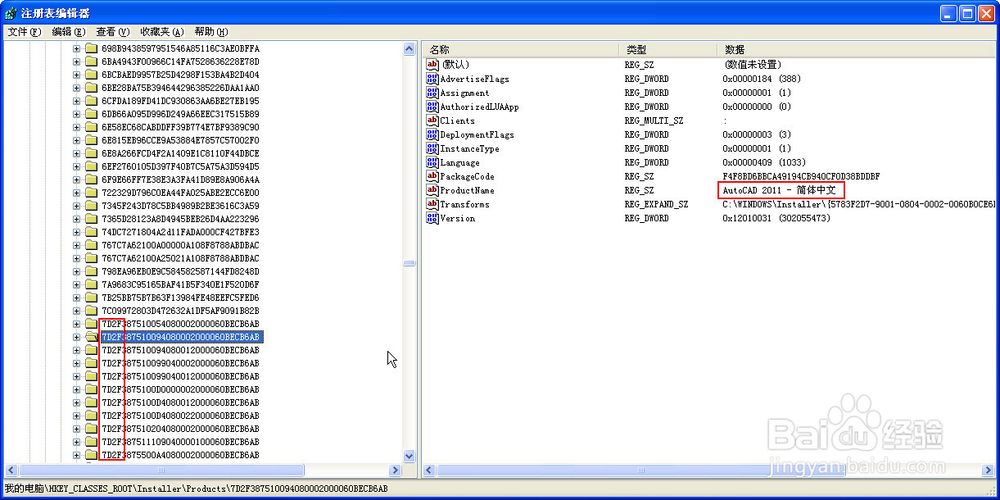This screenshot has width=1000, height=500.
Task: Expand key 6F9E66FF7E38E3A3FA41D89E8A906A4A
Action: (x=77, y=180)
